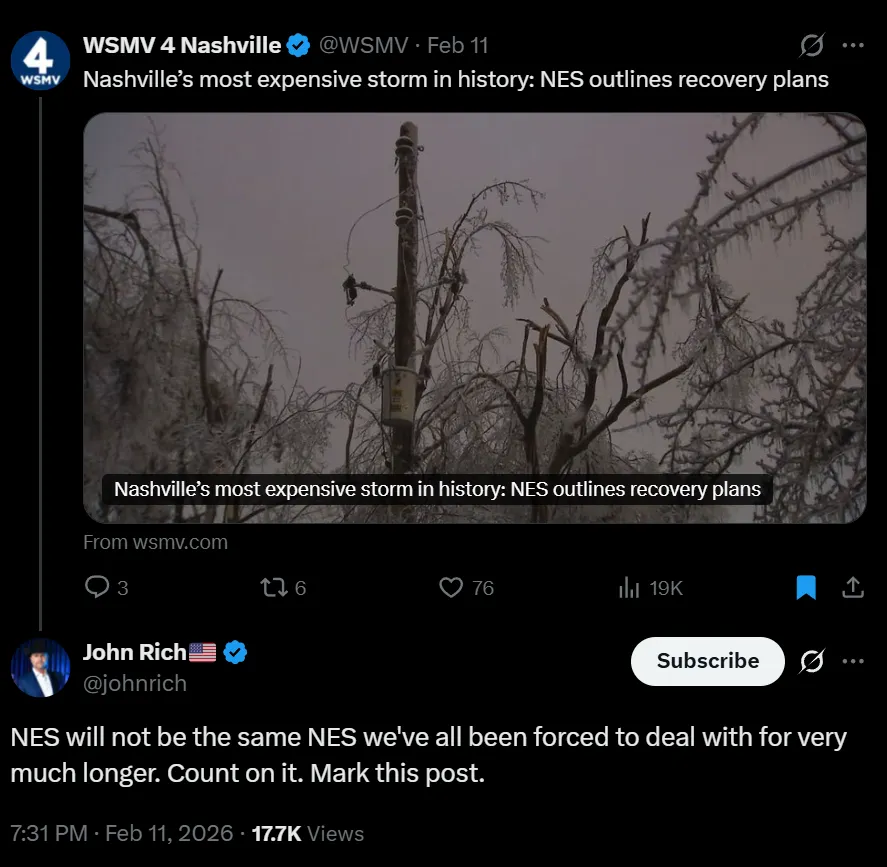
Task: Remove the bookmark from WSMV's post
Action: pos(806,588)
